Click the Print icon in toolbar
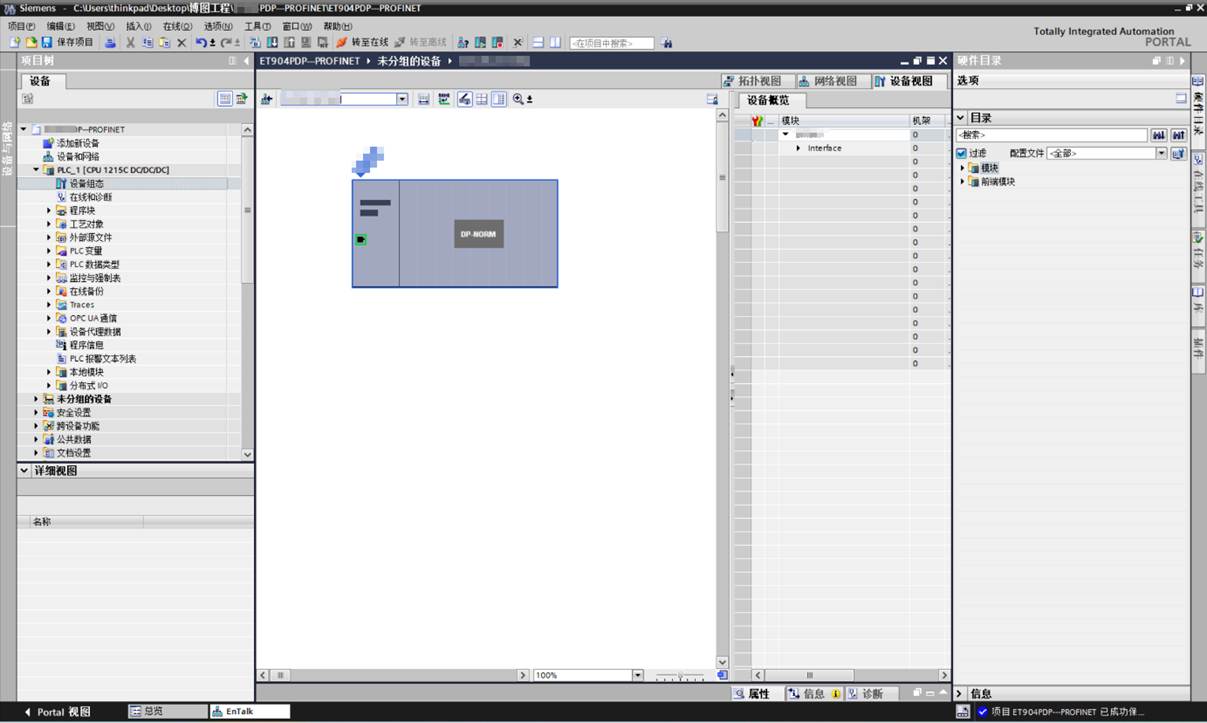Image resolution: width=1207 pixels, height=723 pixels. coord(110,43)
